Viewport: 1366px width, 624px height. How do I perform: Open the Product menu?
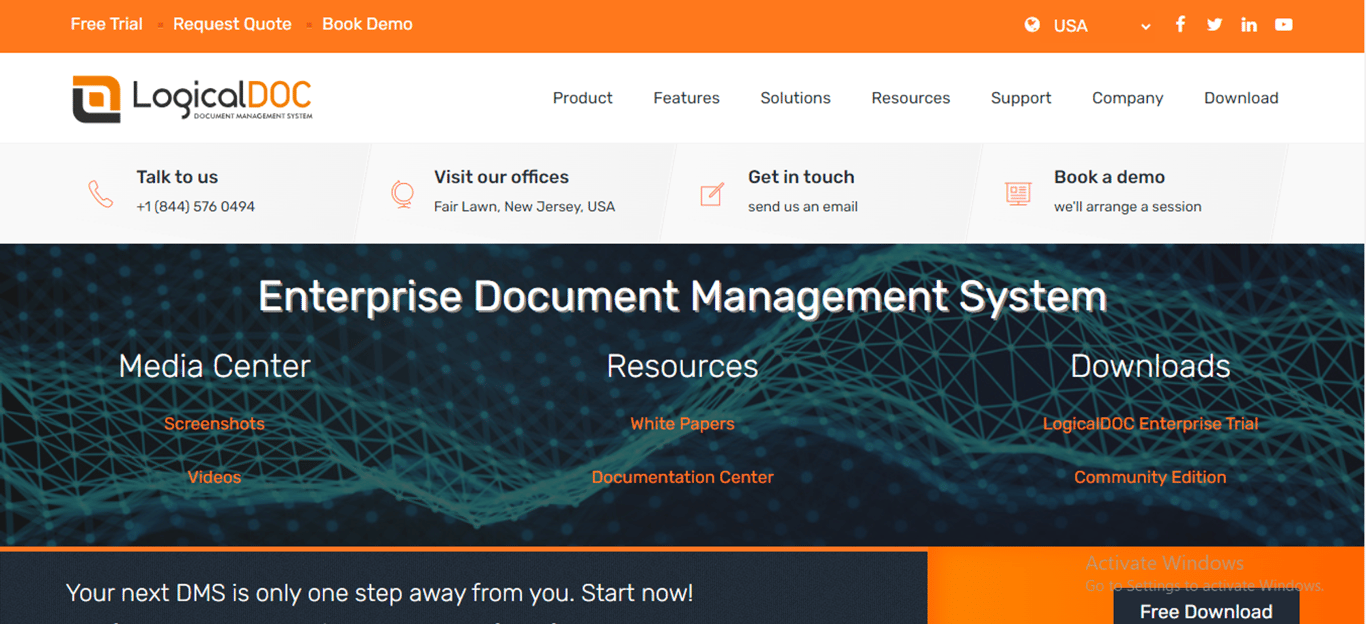[582, 98]
